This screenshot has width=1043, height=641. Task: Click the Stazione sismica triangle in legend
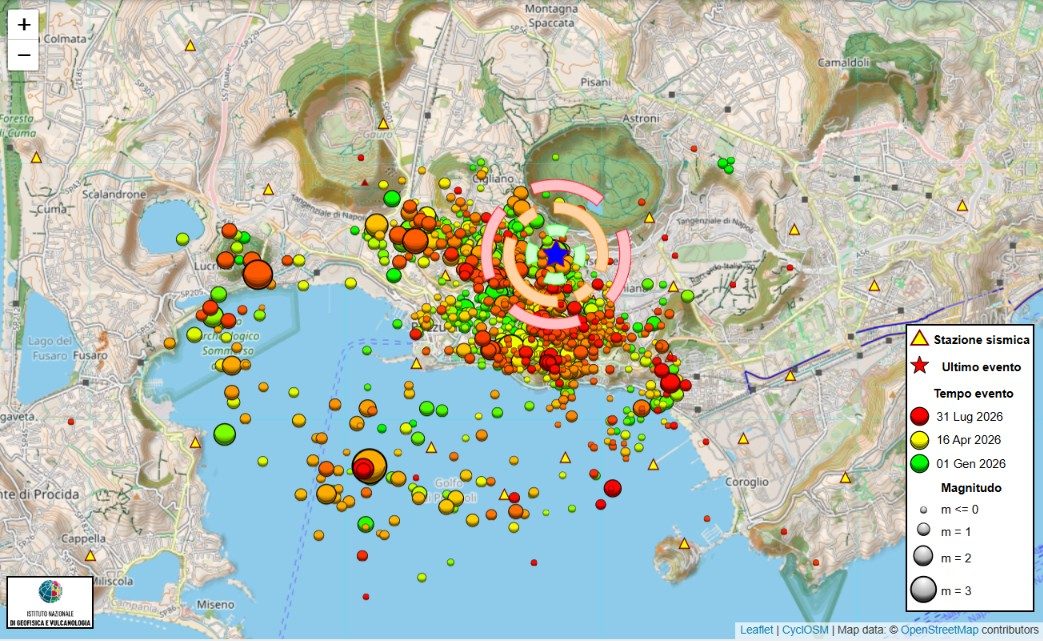pyautogui.click(x=919, y=338)
